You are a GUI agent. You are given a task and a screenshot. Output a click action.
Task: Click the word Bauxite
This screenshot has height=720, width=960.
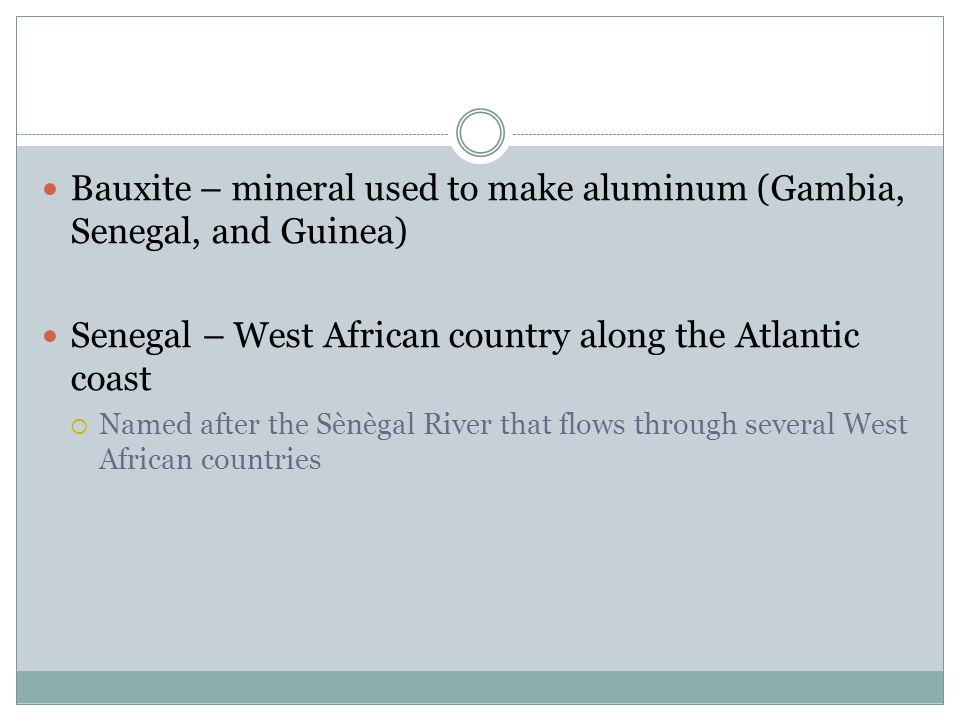tap(131, 188)
